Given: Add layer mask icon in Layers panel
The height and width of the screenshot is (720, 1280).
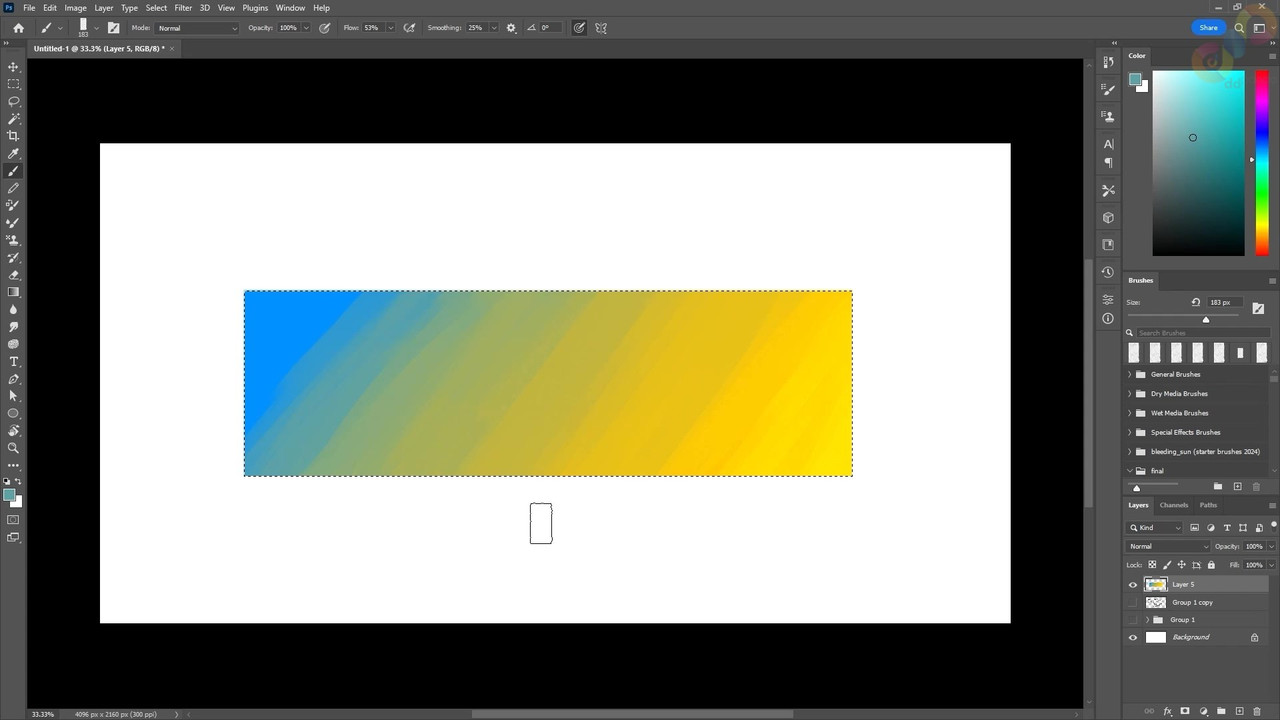Looking at the screenshot, I should click(x=1185, y=711).
